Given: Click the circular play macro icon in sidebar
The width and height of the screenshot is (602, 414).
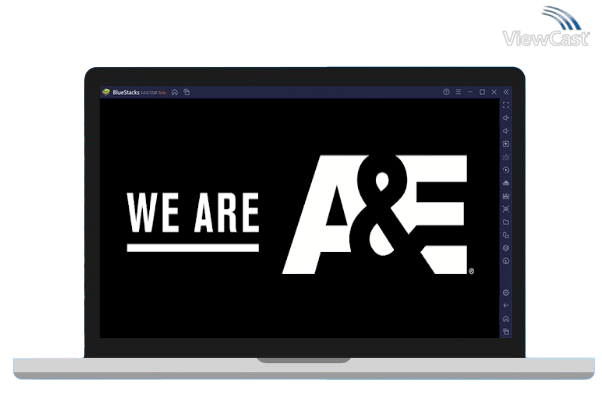Looking at the screenshot, I should coord(506,170).
